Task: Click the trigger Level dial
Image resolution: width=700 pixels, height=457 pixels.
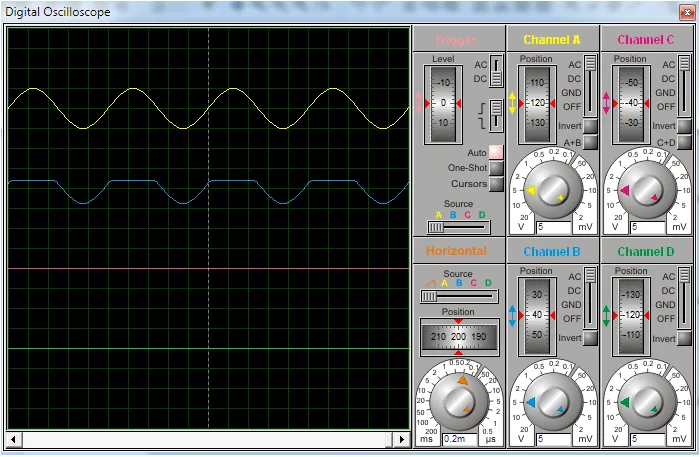Action: (x=443, y=104)
